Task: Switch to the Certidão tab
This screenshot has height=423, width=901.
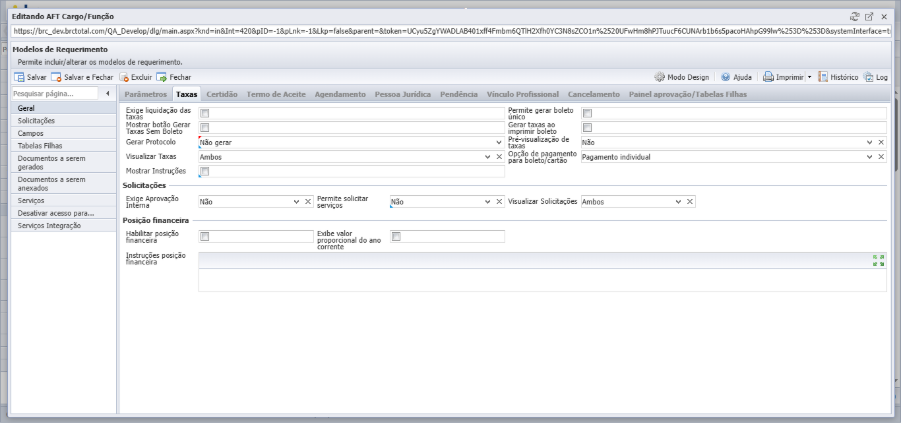Action: pos(222,94)
